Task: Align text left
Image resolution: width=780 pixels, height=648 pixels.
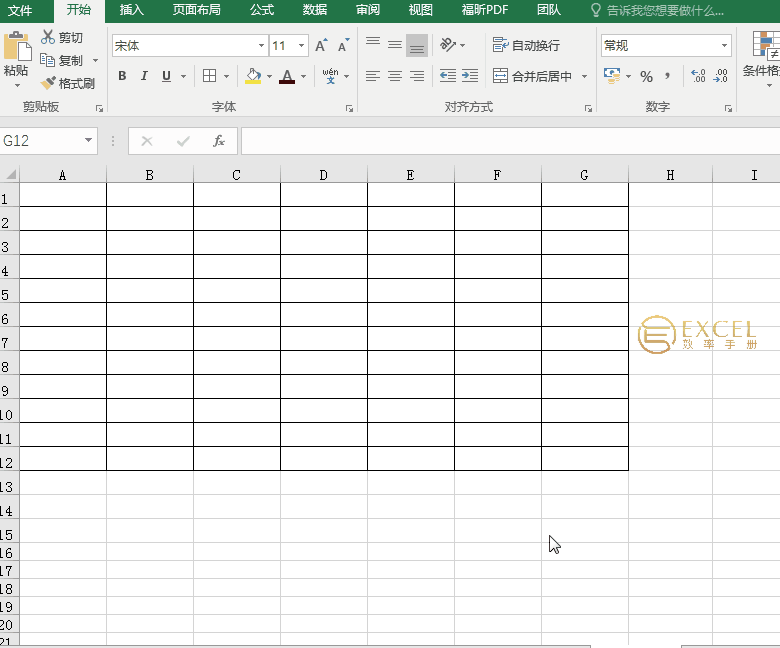Action: 373,76
